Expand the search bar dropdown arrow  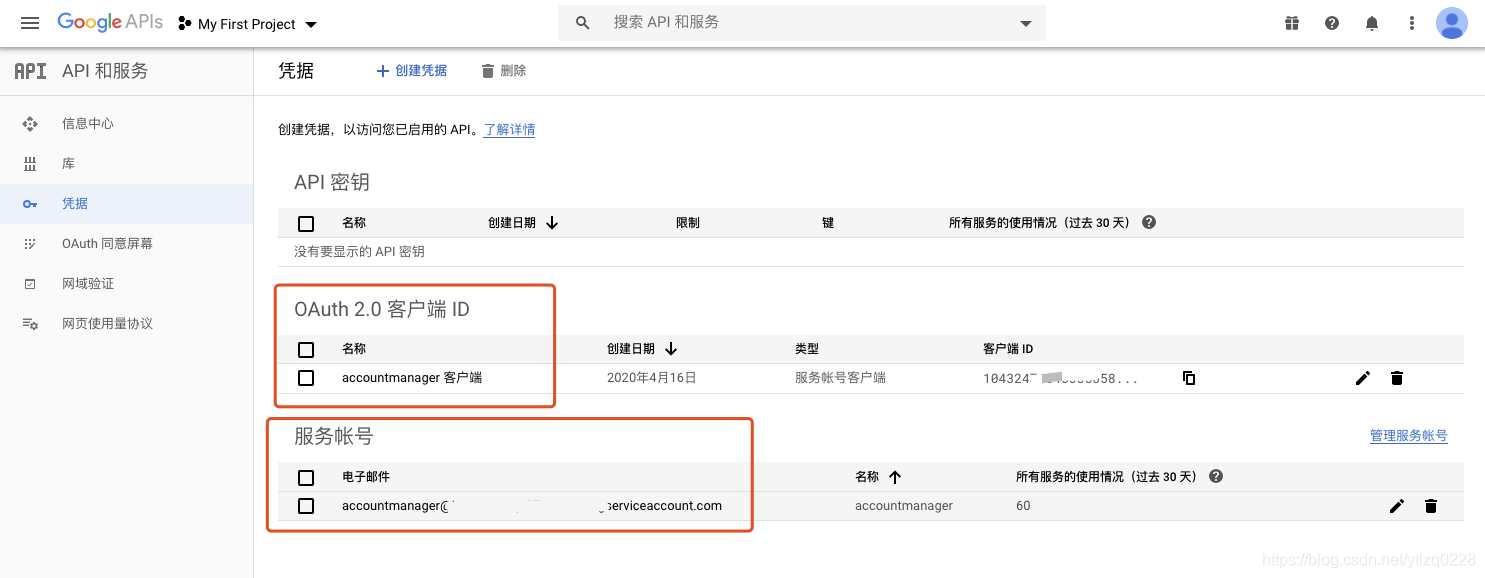(x=1025, y=24)
